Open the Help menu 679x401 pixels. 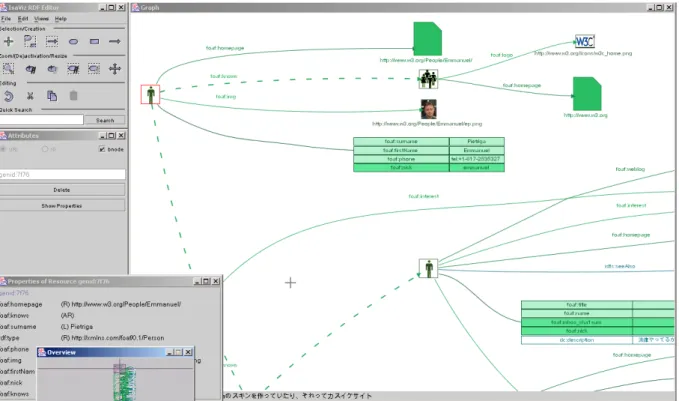(61, 19)
